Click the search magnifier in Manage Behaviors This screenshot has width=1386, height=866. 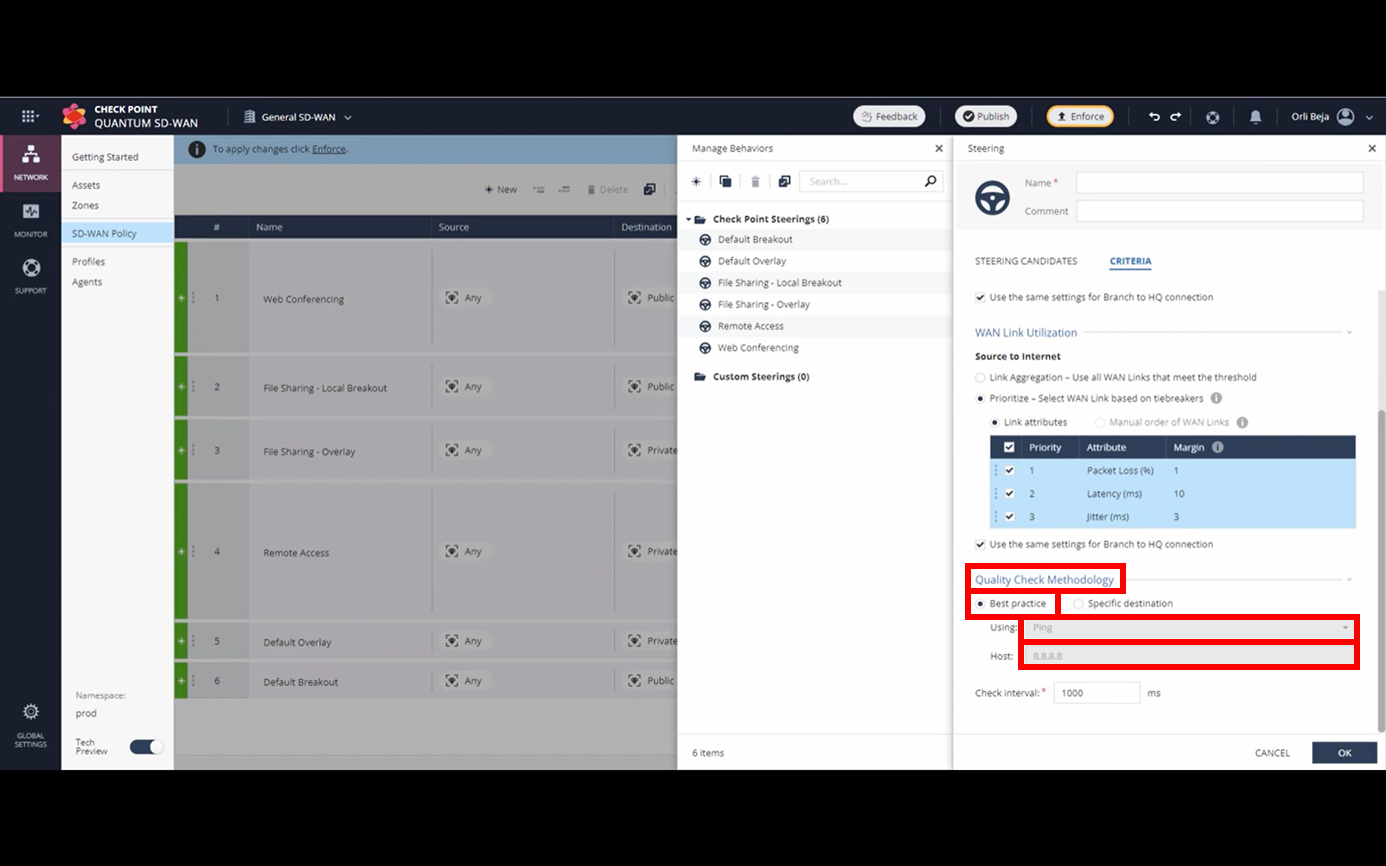tap(931, 181)
